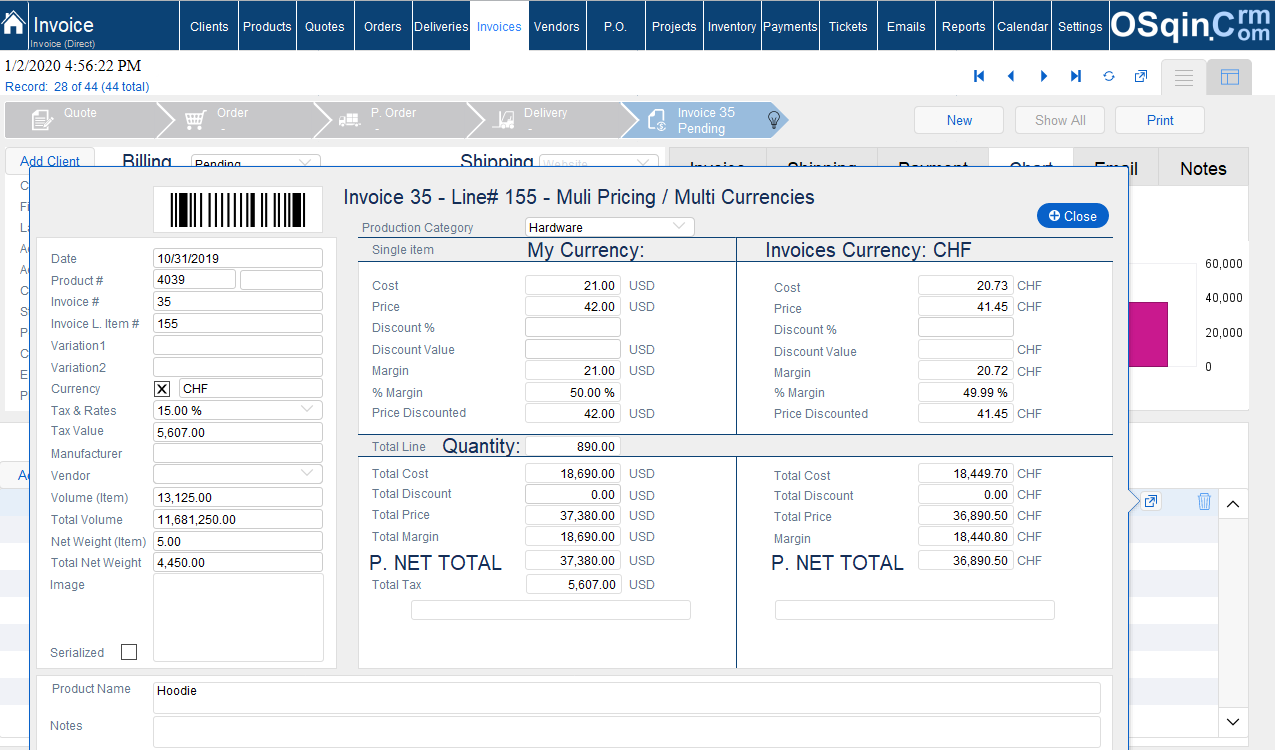The width and height of the screenshot is (1275, 750).
Task: Switch to table layout view icon
Action: point(1230,77)
